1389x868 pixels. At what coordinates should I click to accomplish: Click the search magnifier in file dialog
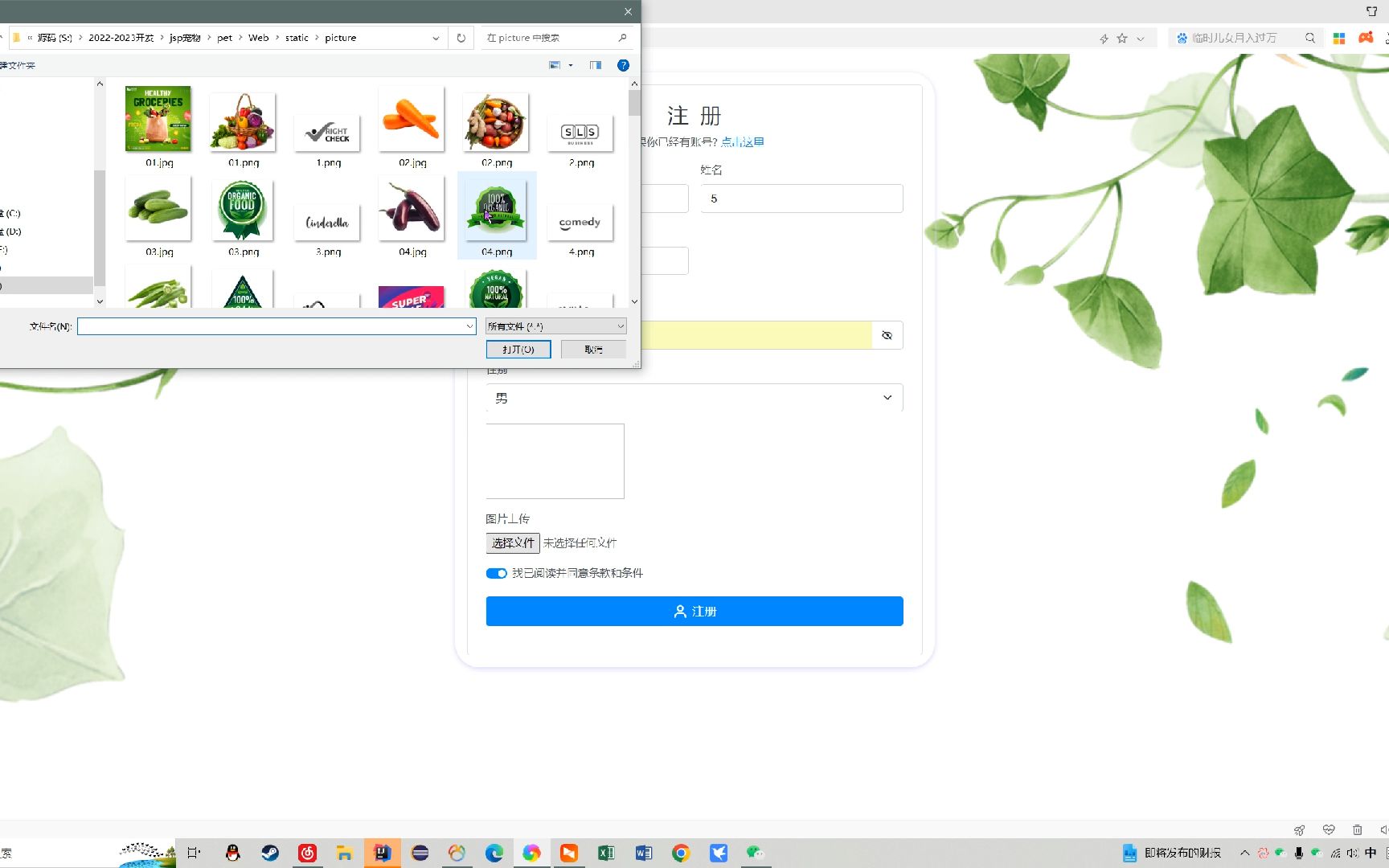coord(622,38)
